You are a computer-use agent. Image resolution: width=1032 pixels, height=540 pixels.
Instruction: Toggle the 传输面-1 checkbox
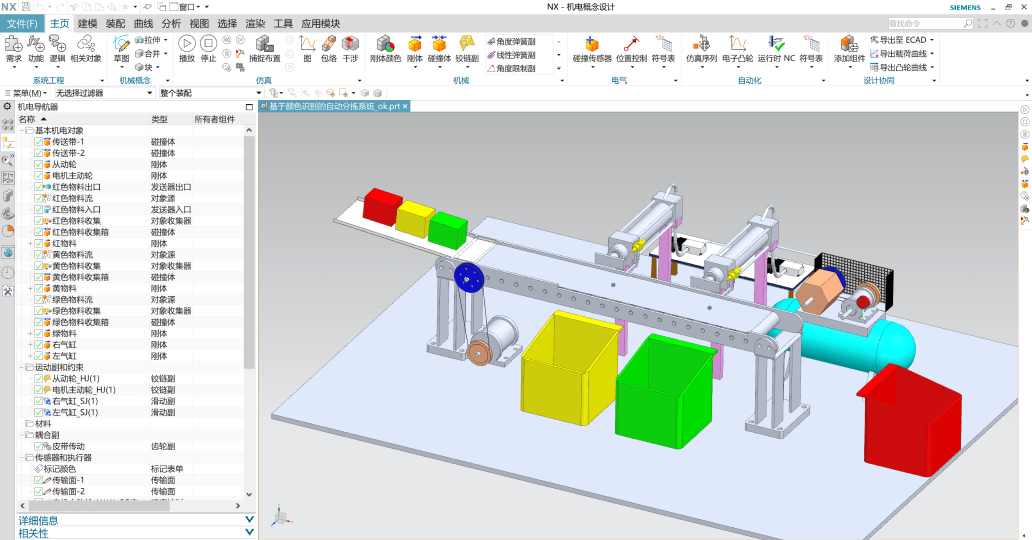[39, 480]
